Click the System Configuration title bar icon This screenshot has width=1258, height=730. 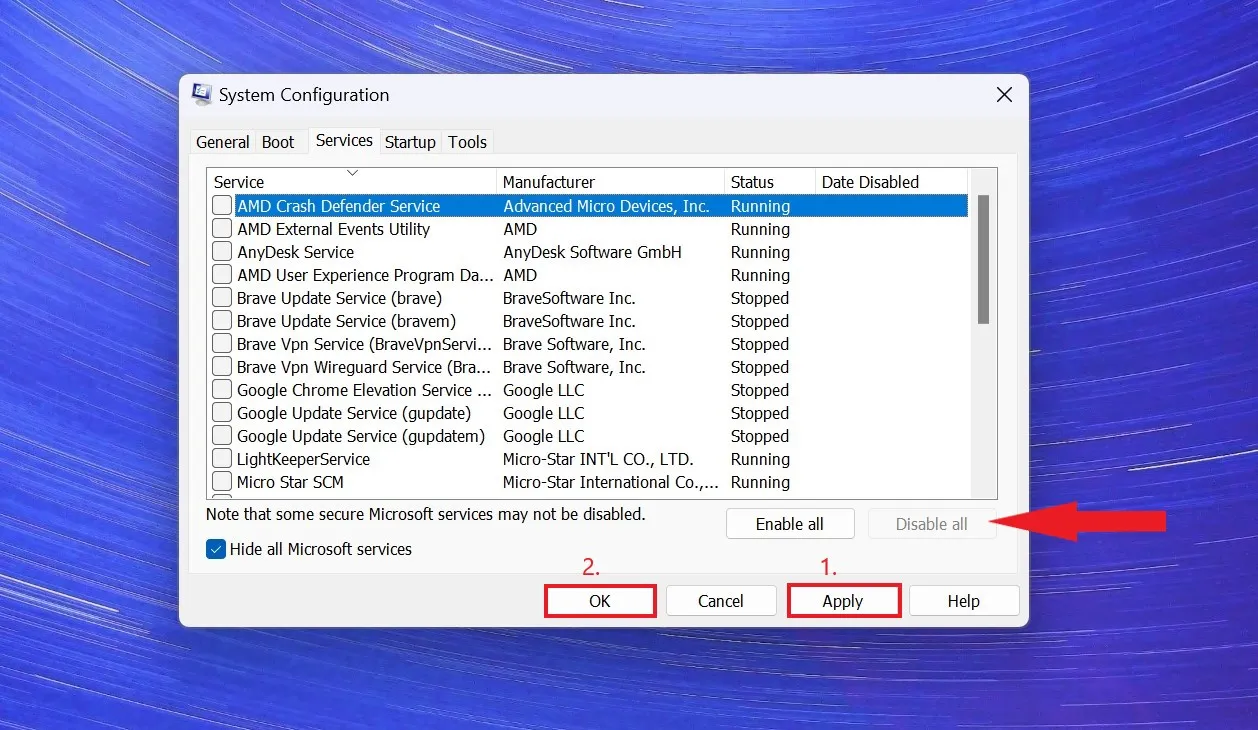tap(202, 95)
